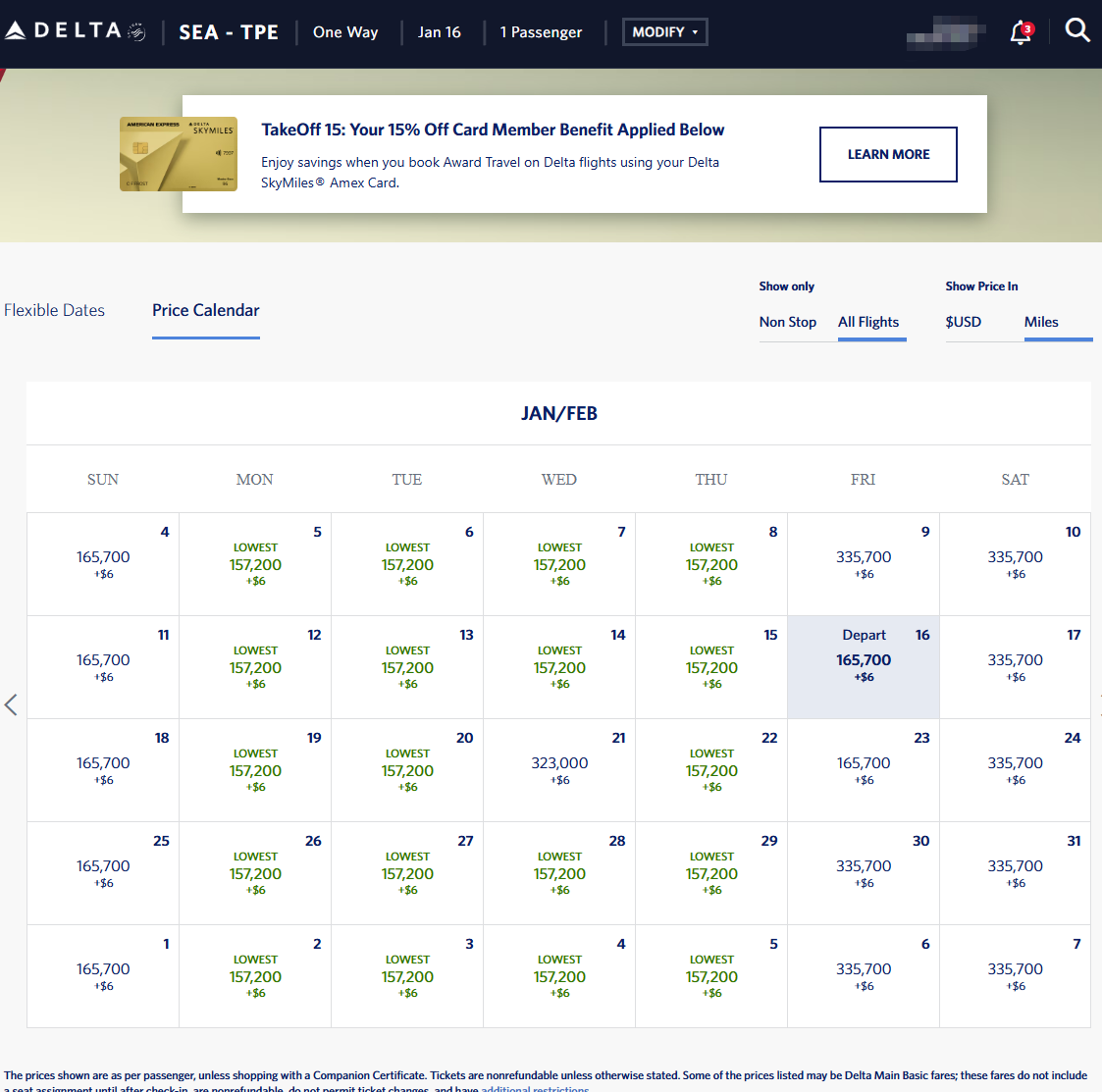The image size is (1102, 1092).
Task: Select January 15 lowest fare
Action: 711,667
